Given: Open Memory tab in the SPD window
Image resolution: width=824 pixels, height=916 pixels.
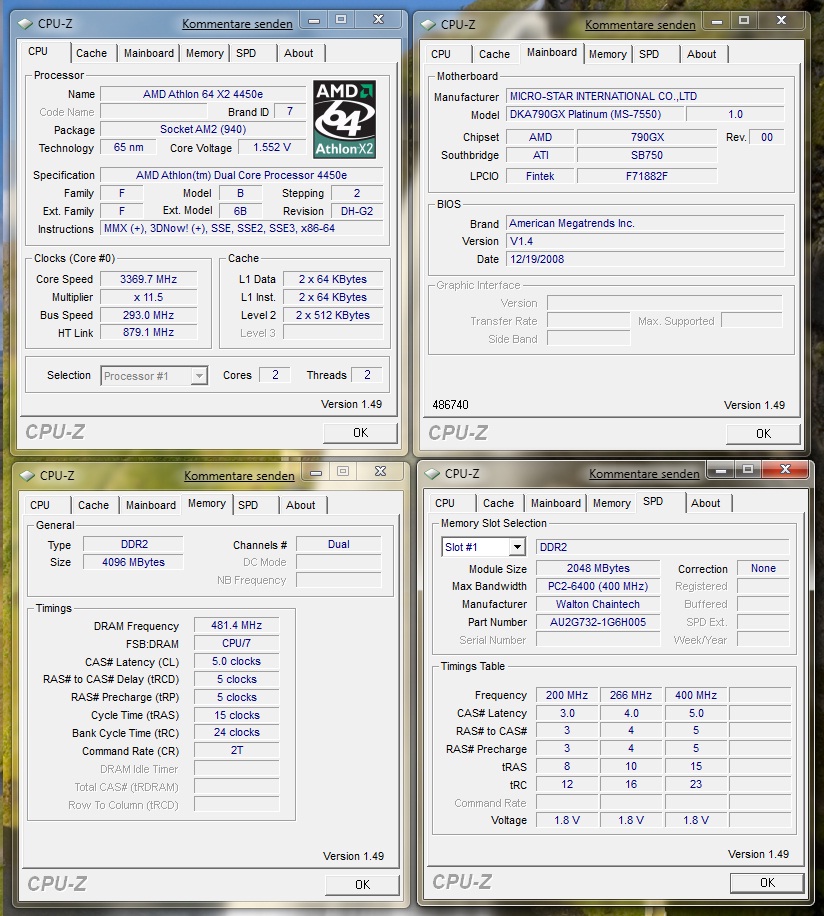Looking at the screenshot, I should point(611,504).
